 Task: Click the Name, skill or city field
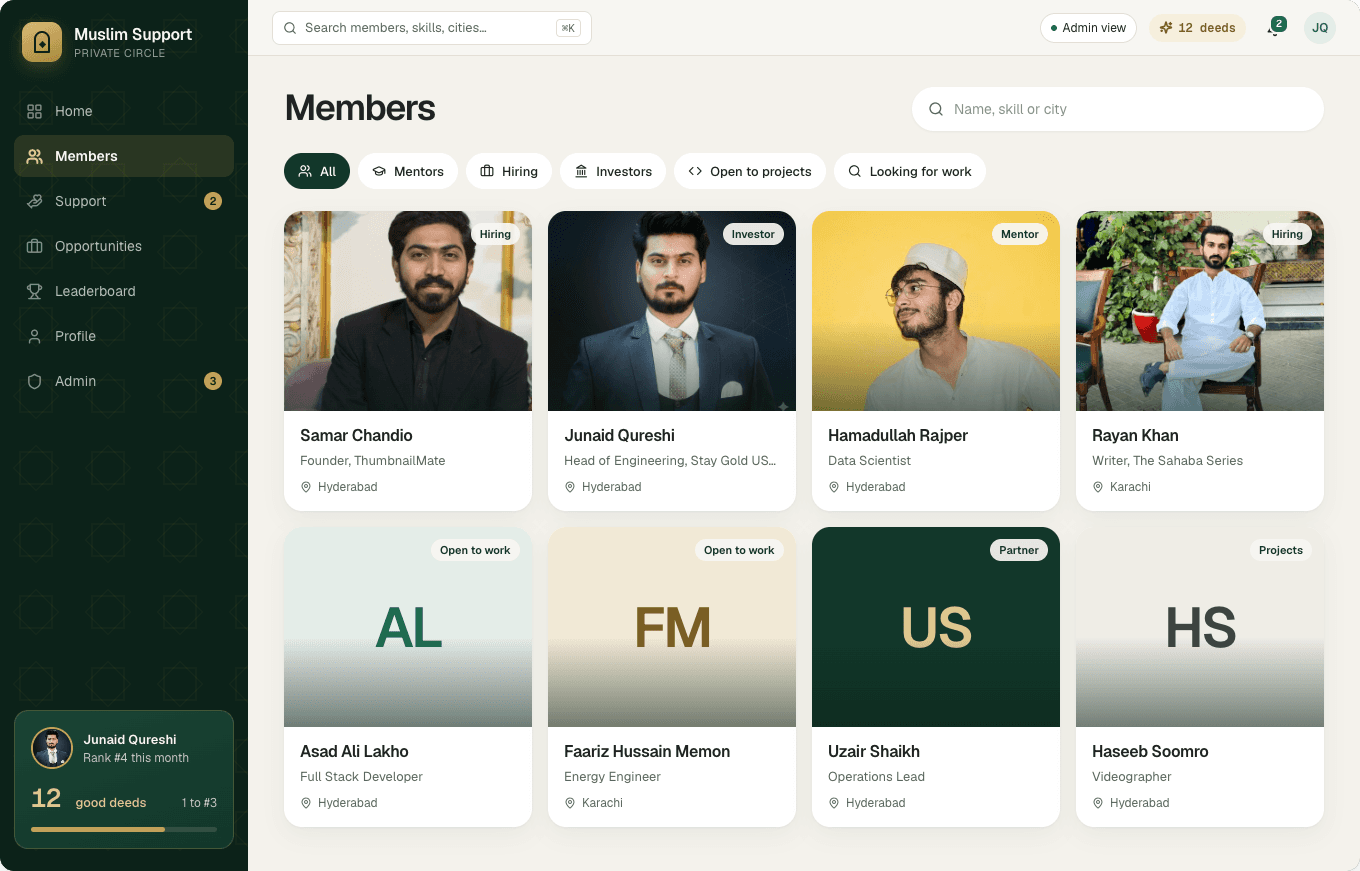click(x=1118, y=109)
